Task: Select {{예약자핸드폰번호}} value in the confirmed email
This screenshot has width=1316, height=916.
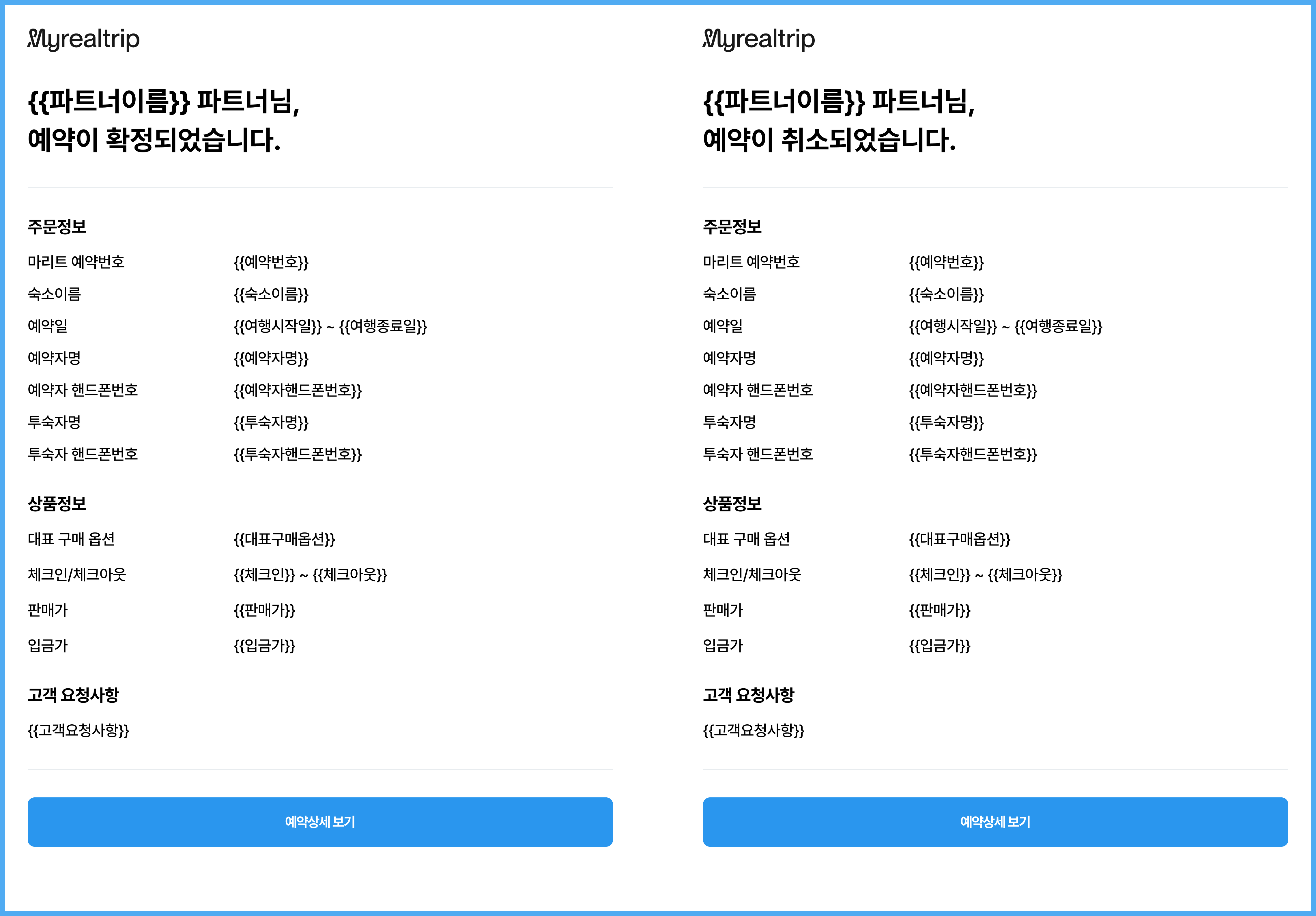Action: (298, 391)
